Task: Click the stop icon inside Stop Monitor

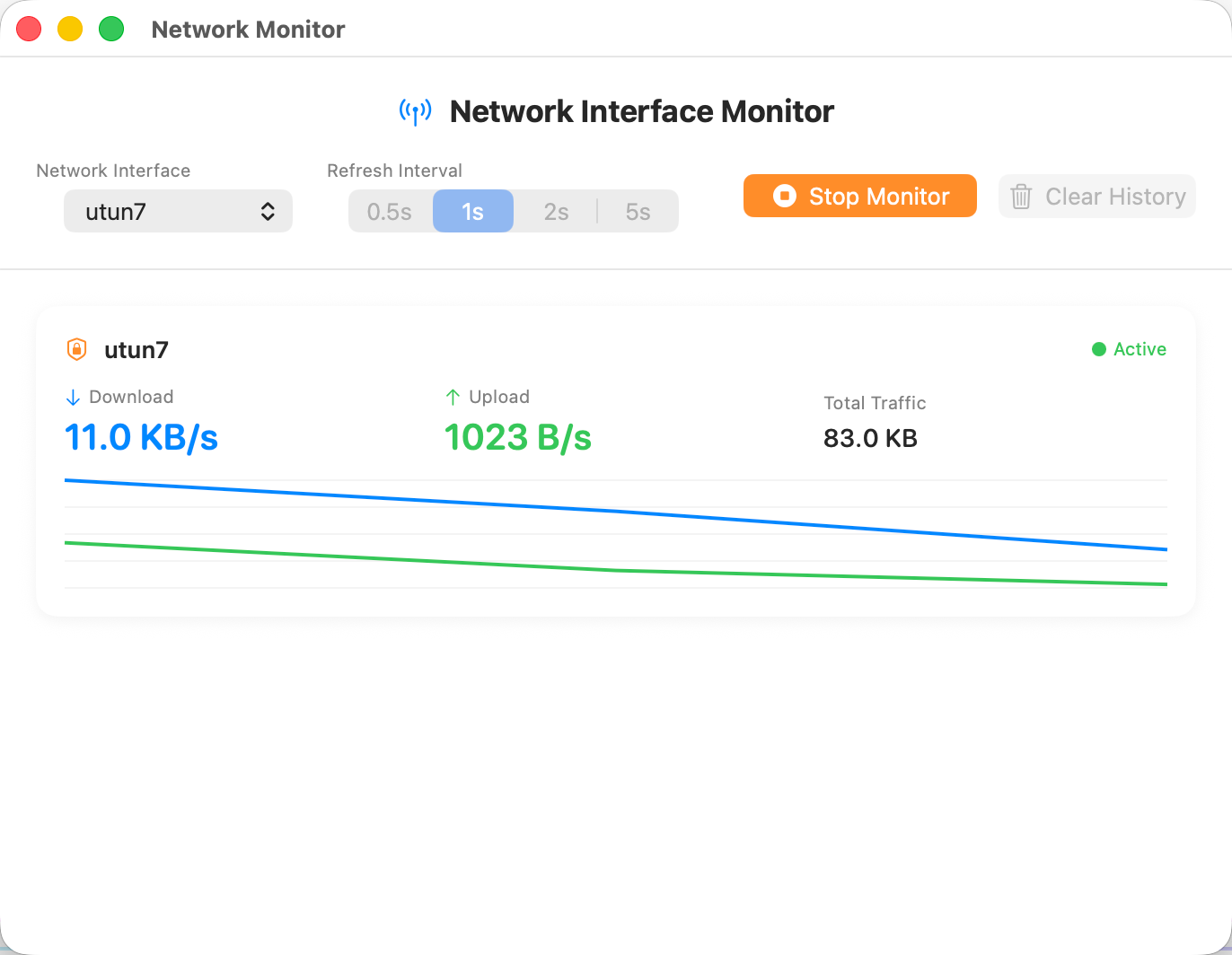Action: pos(784,196)
